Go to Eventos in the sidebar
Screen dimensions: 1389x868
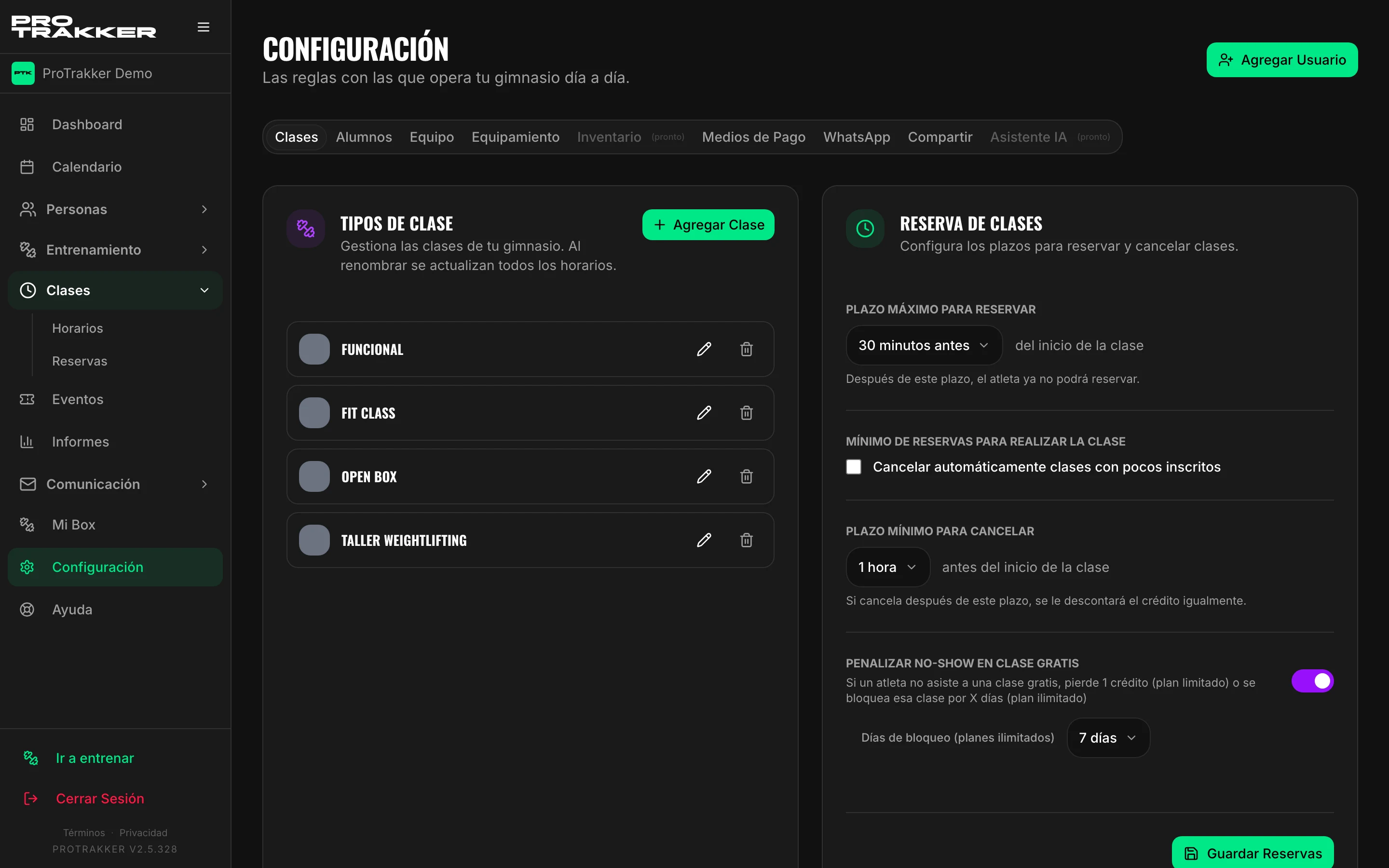point(115,400)
